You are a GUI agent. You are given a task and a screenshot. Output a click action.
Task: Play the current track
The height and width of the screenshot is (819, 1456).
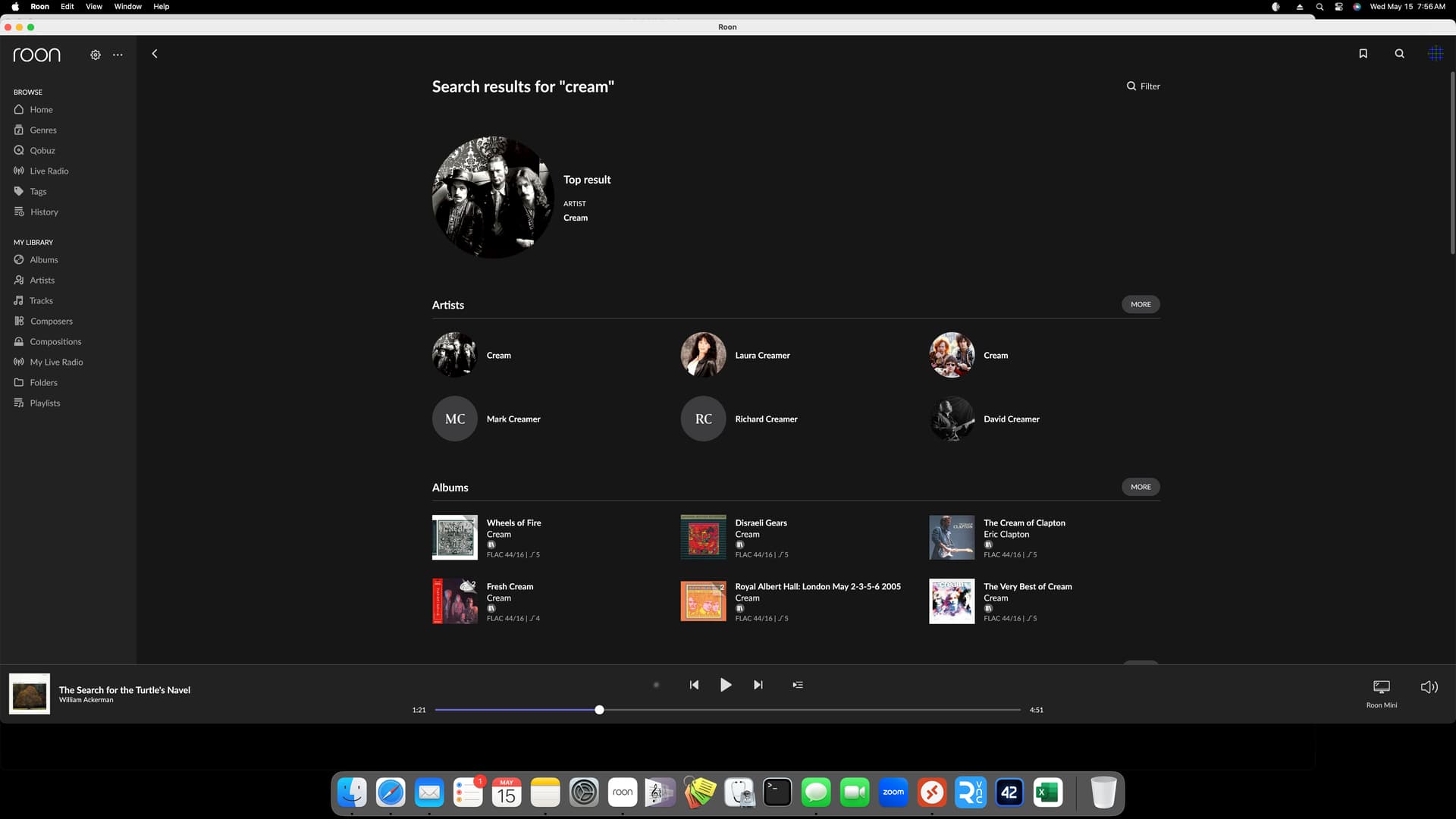[x=726, y=685]
